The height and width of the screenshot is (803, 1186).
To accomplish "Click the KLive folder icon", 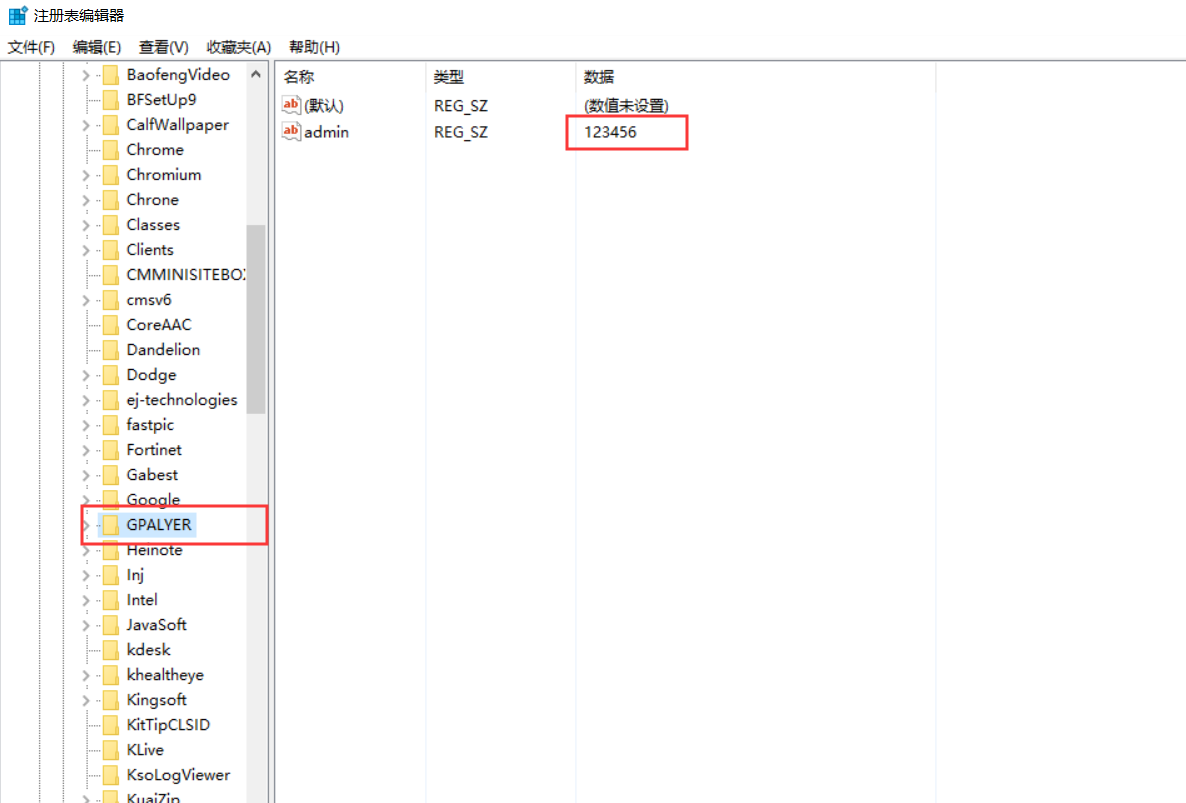I will [110, 749].
